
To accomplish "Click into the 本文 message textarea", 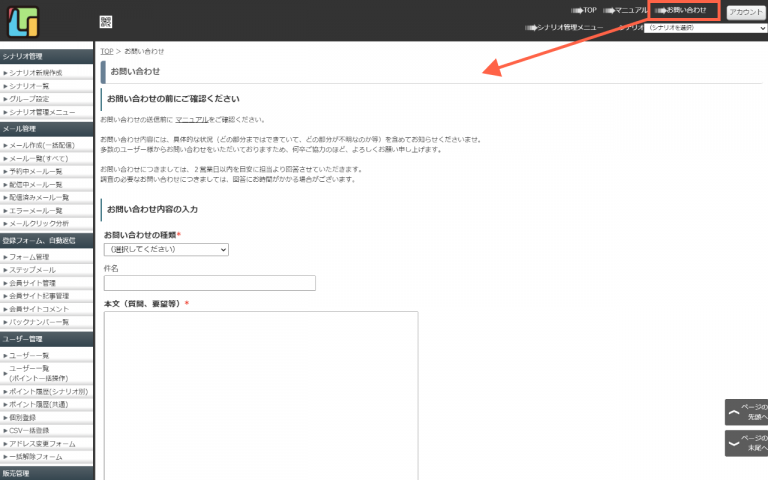I will 260,395.
